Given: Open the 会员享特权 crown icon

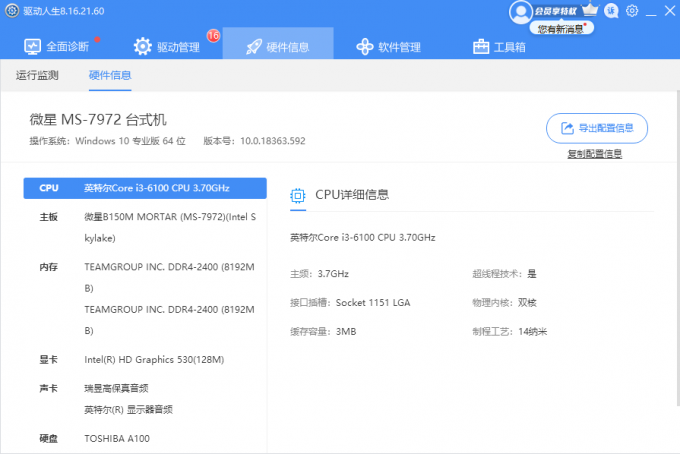Looking at the screenshot, I should (x=589, y=10).
